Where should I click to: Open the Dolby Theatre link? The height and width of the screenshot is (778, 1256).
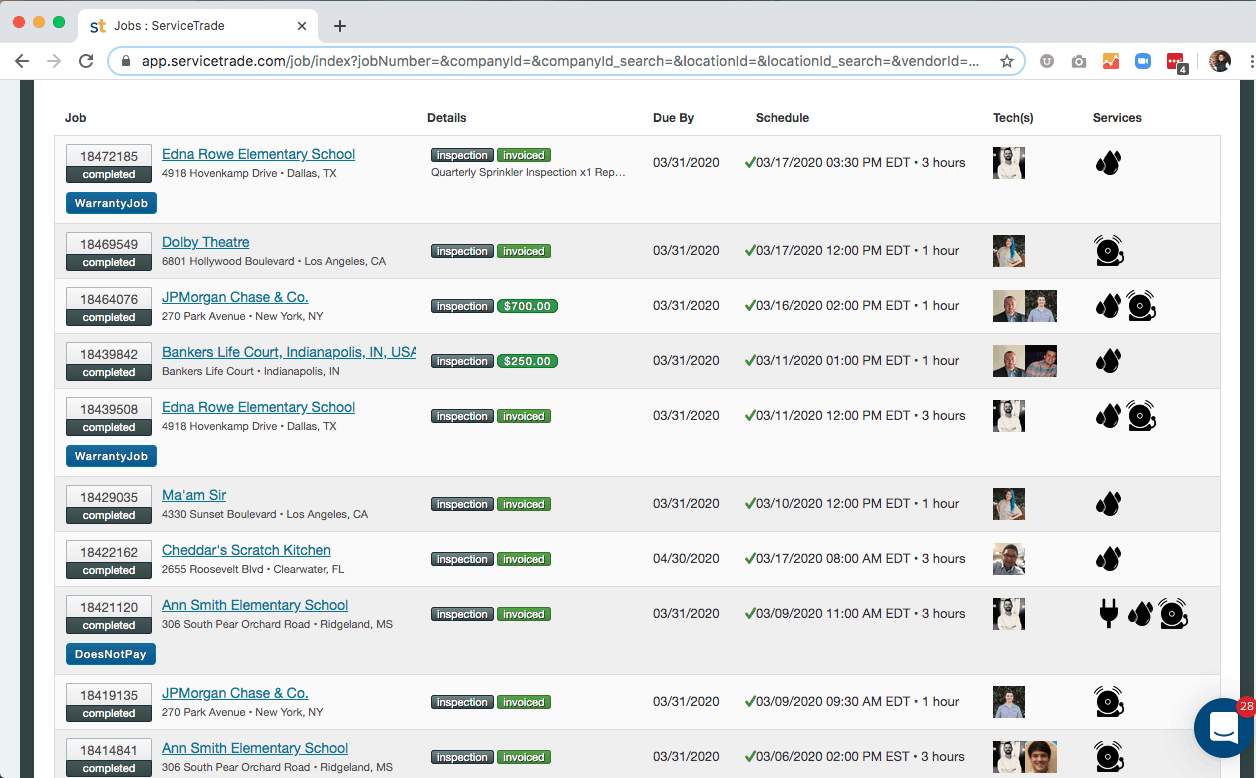click(205, 242)
